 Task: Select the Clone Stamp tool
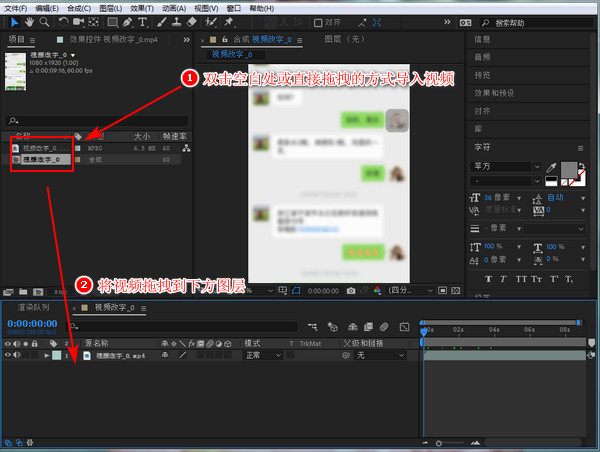point(176,21)
